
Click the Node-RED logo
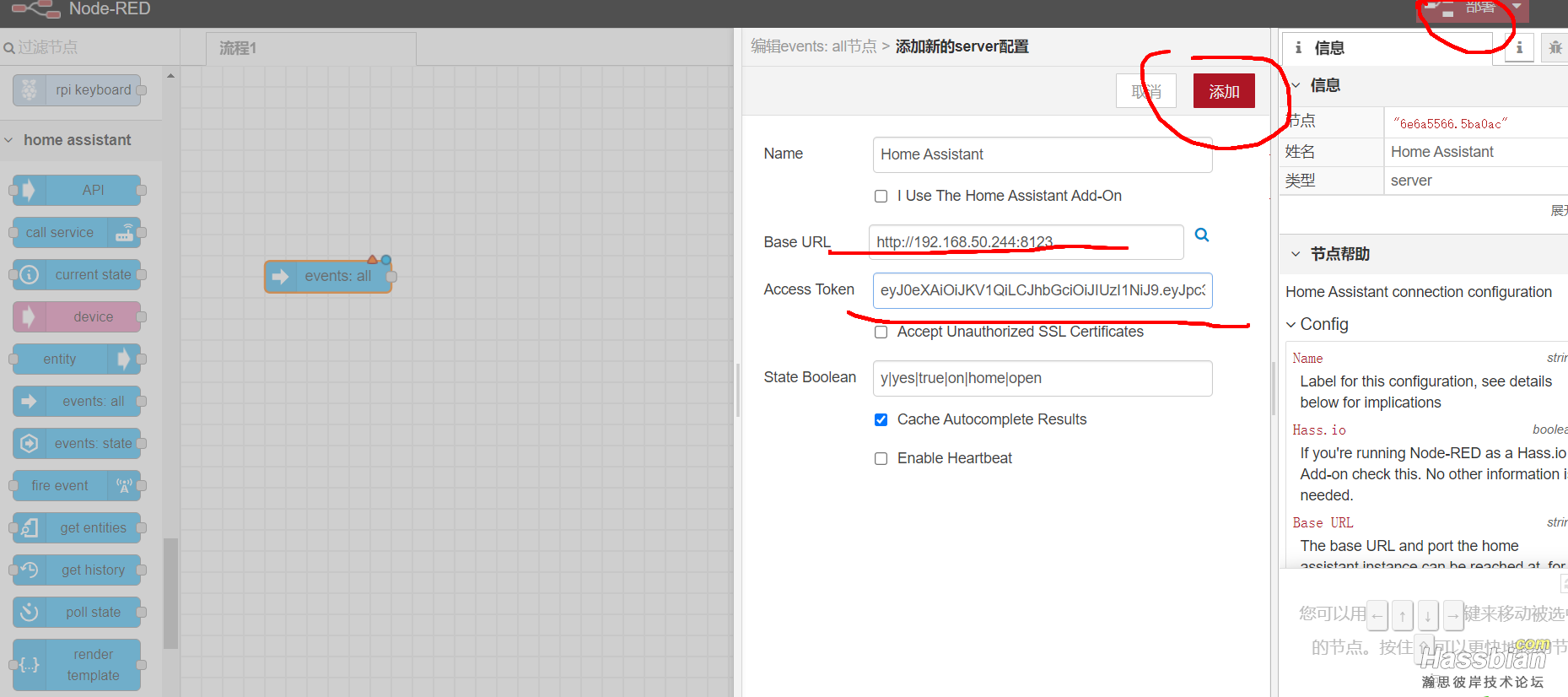[36, 9]
